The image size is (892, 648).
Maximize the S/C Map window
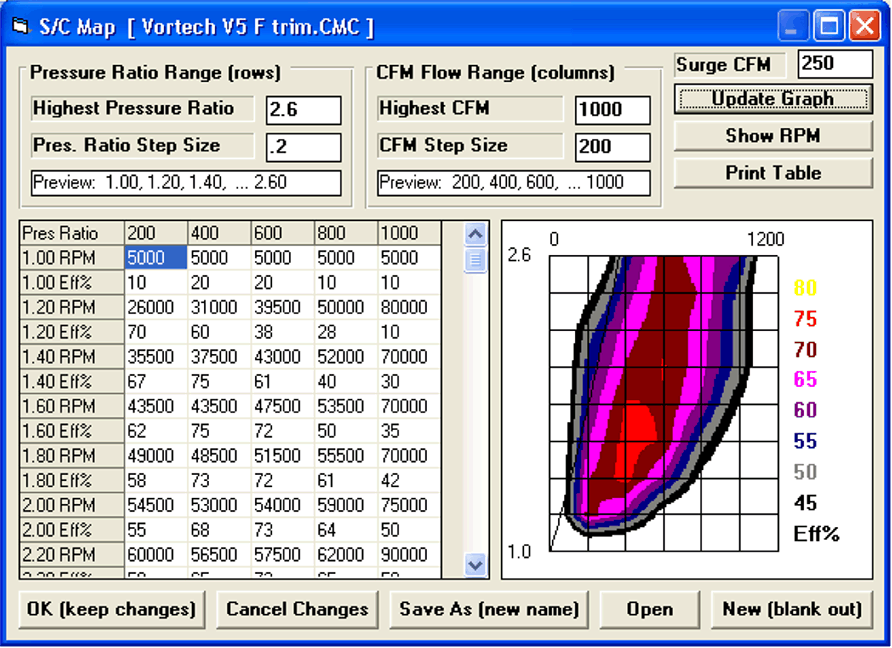829,26
